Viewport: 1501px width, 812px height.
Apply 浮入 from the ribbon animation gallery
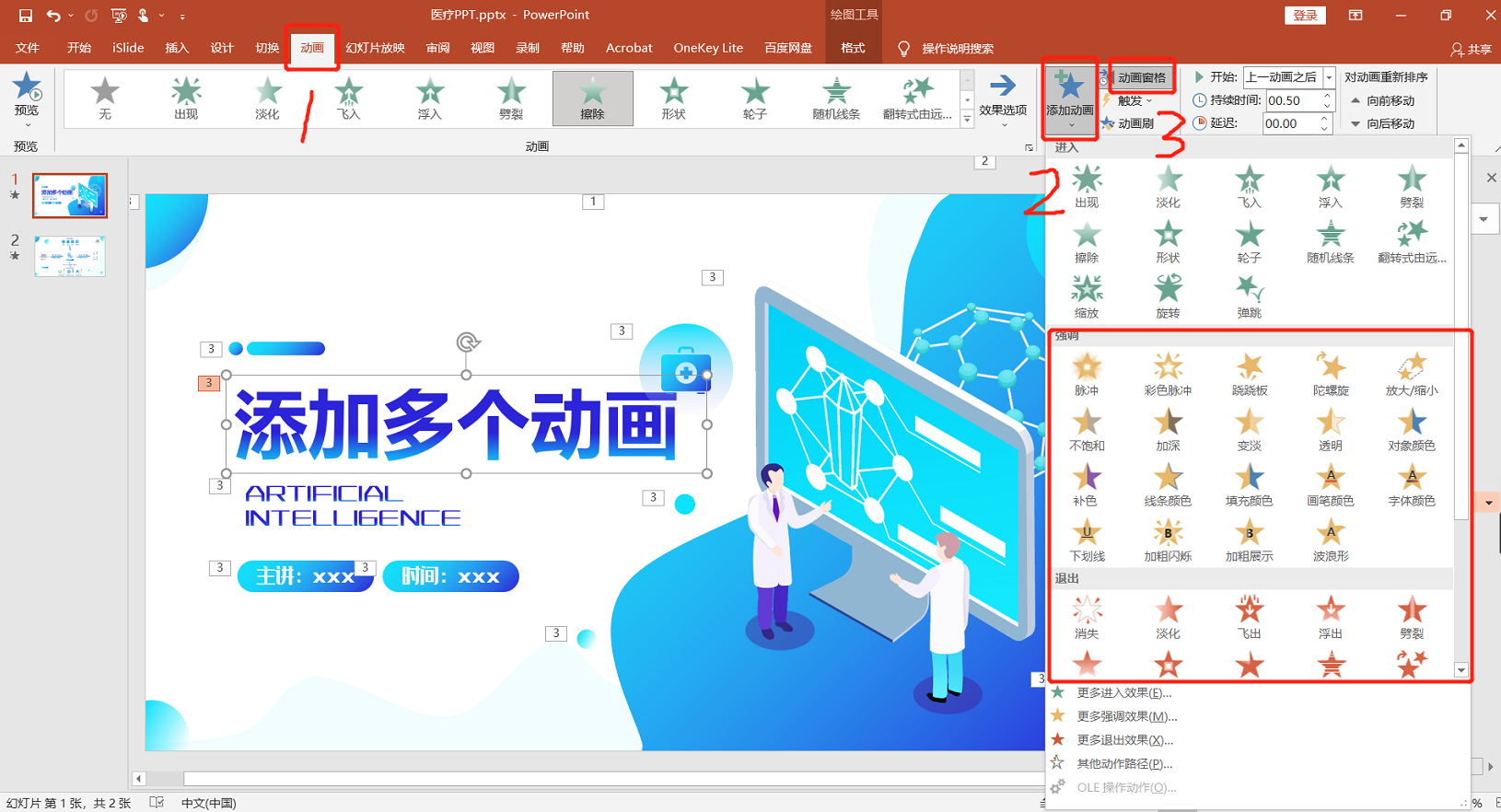429,99
